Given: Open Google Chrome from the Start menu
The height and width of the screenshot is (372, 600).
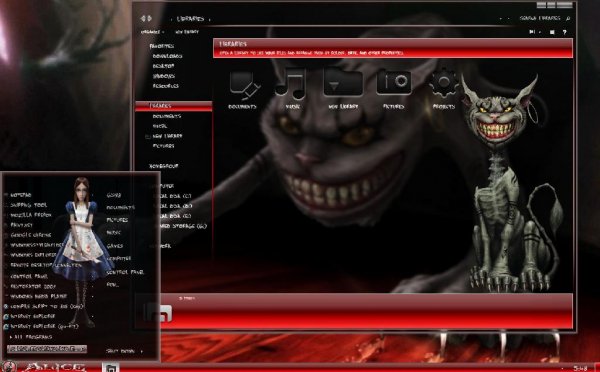Looking at the screenshot, I should (31, 235).
